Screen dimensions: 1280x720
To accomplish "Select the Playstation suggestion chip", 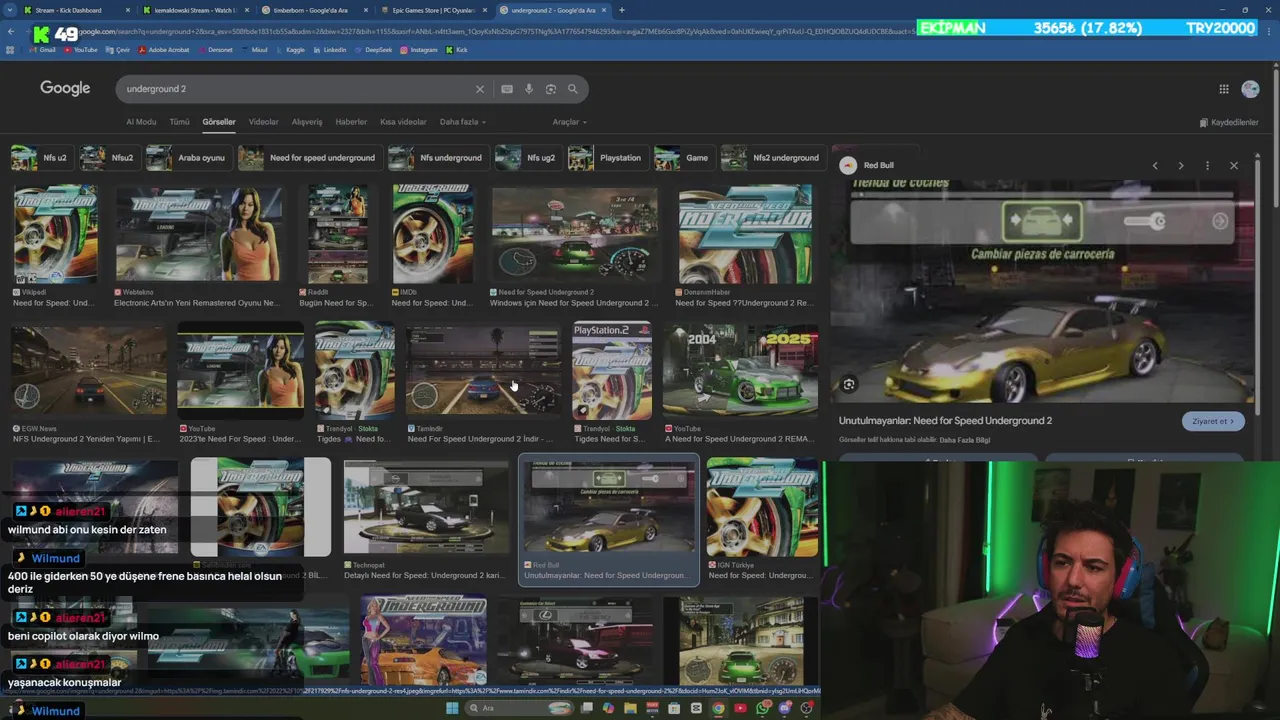I will click(x=608, y=158).
